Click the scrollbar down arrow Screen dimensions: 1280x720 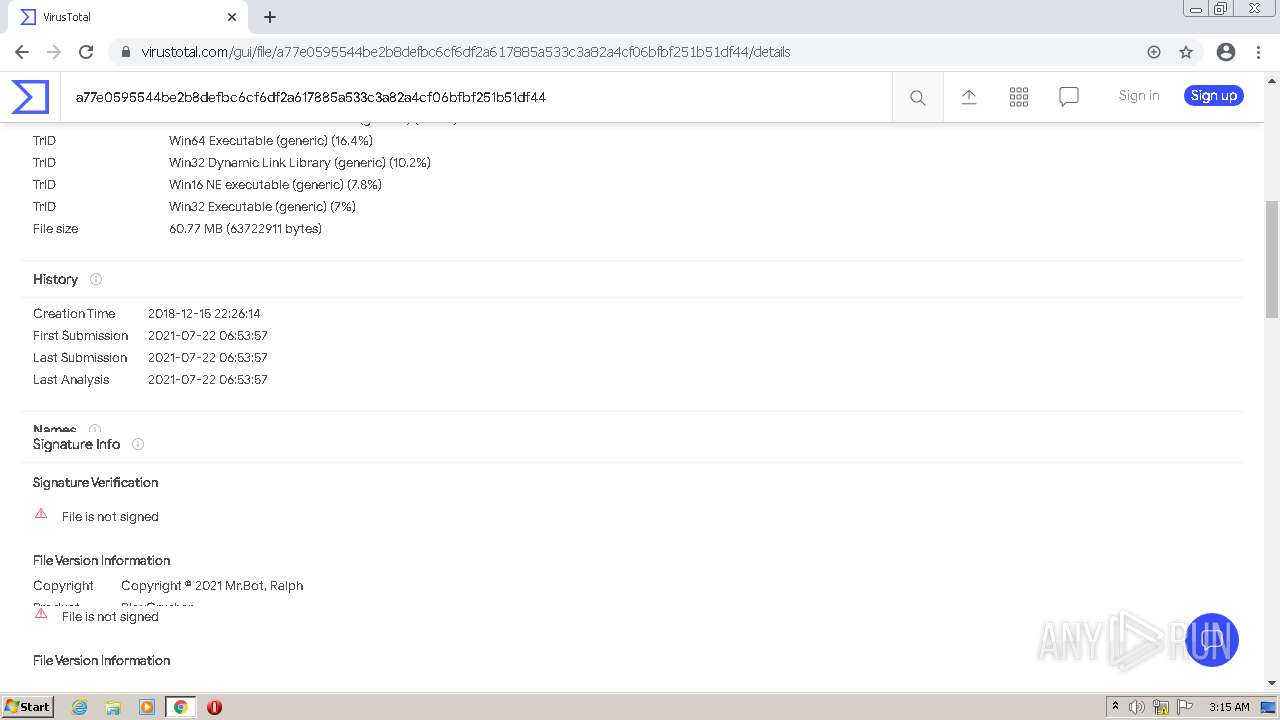pos(1272,683)
